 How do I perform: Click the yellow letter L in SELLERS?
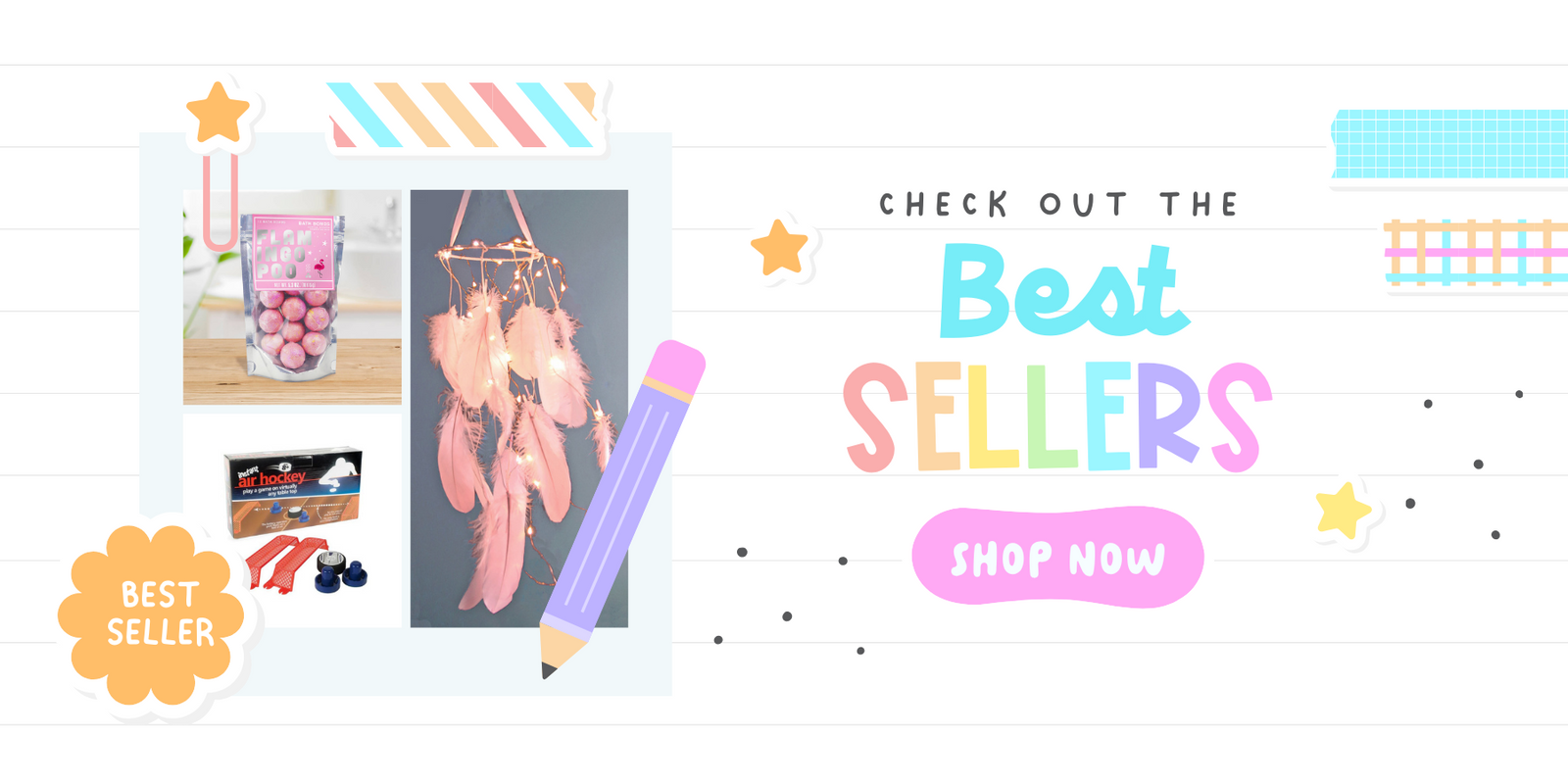coord(993,416)
